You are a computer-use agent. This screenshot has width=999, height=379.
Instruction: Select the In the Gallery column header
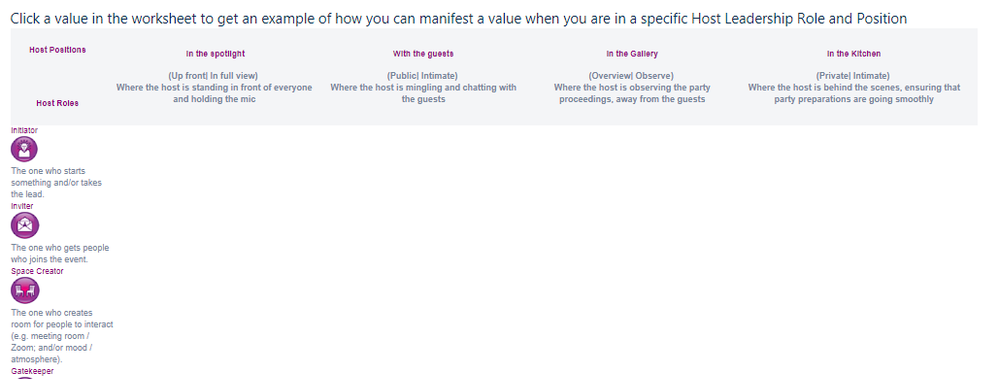tap(632, 54)
